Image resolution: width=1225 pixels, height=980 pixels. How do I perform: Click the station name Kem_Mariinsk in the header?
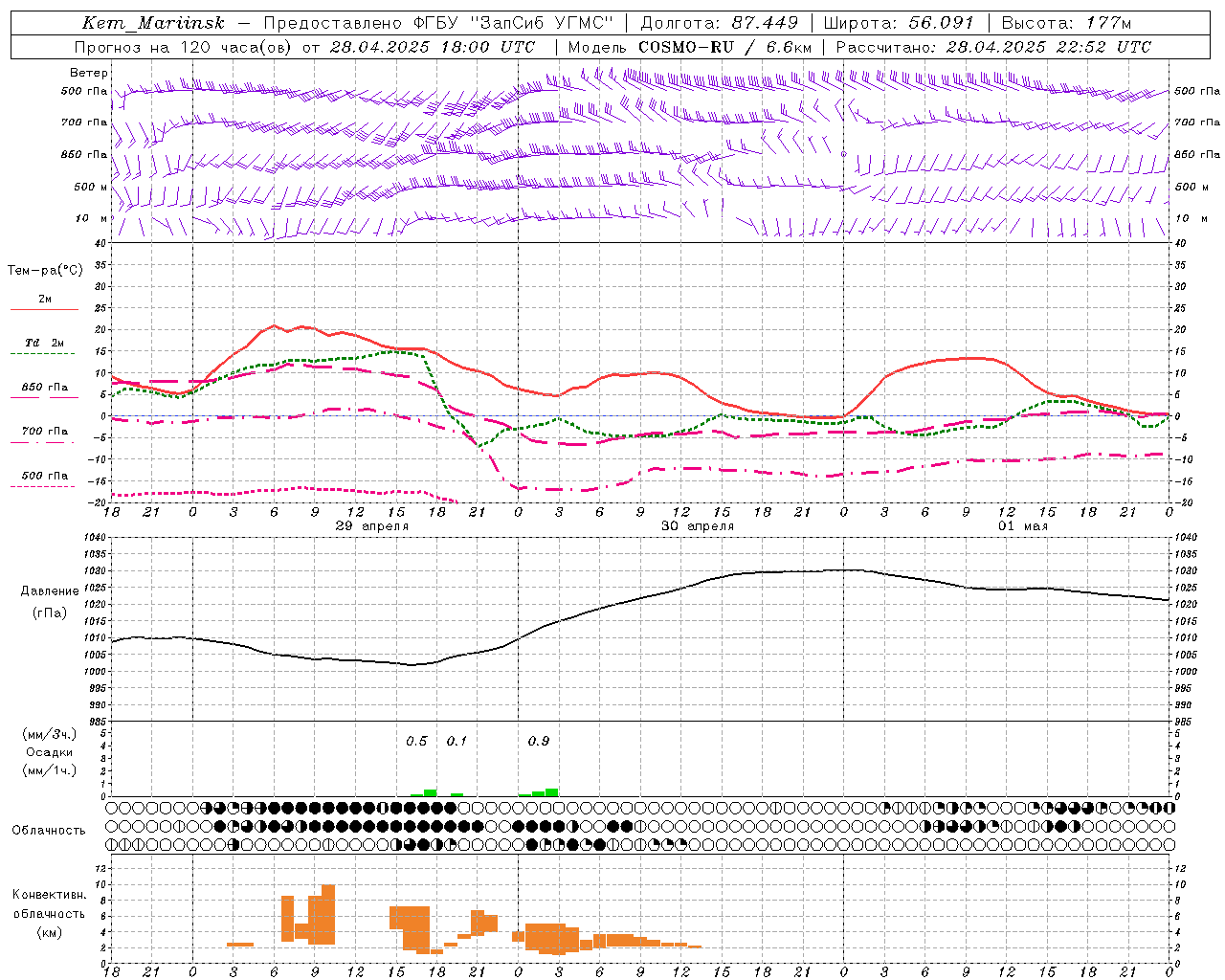click(153, 23)
